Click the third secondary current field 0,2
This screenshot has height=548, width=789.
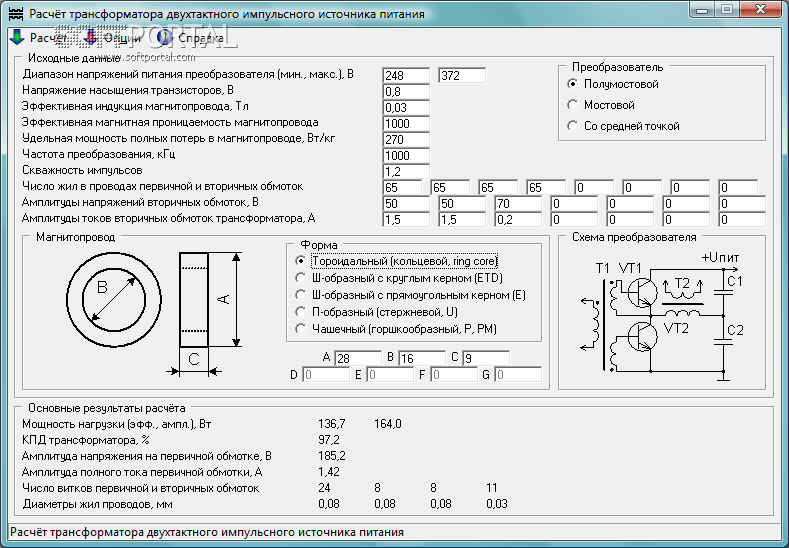point(518,220)
